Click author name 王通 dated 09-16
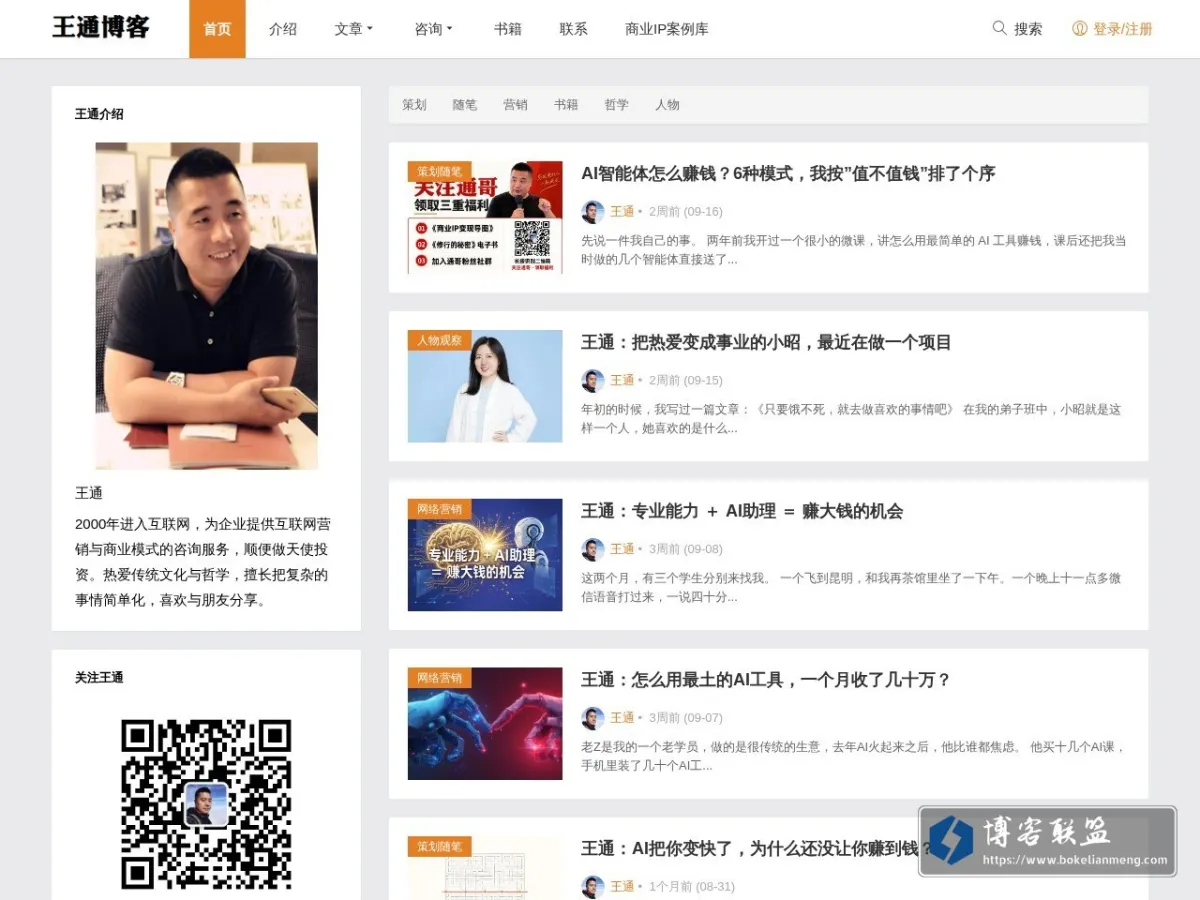 pyautogui.click(x=622, y=211)
